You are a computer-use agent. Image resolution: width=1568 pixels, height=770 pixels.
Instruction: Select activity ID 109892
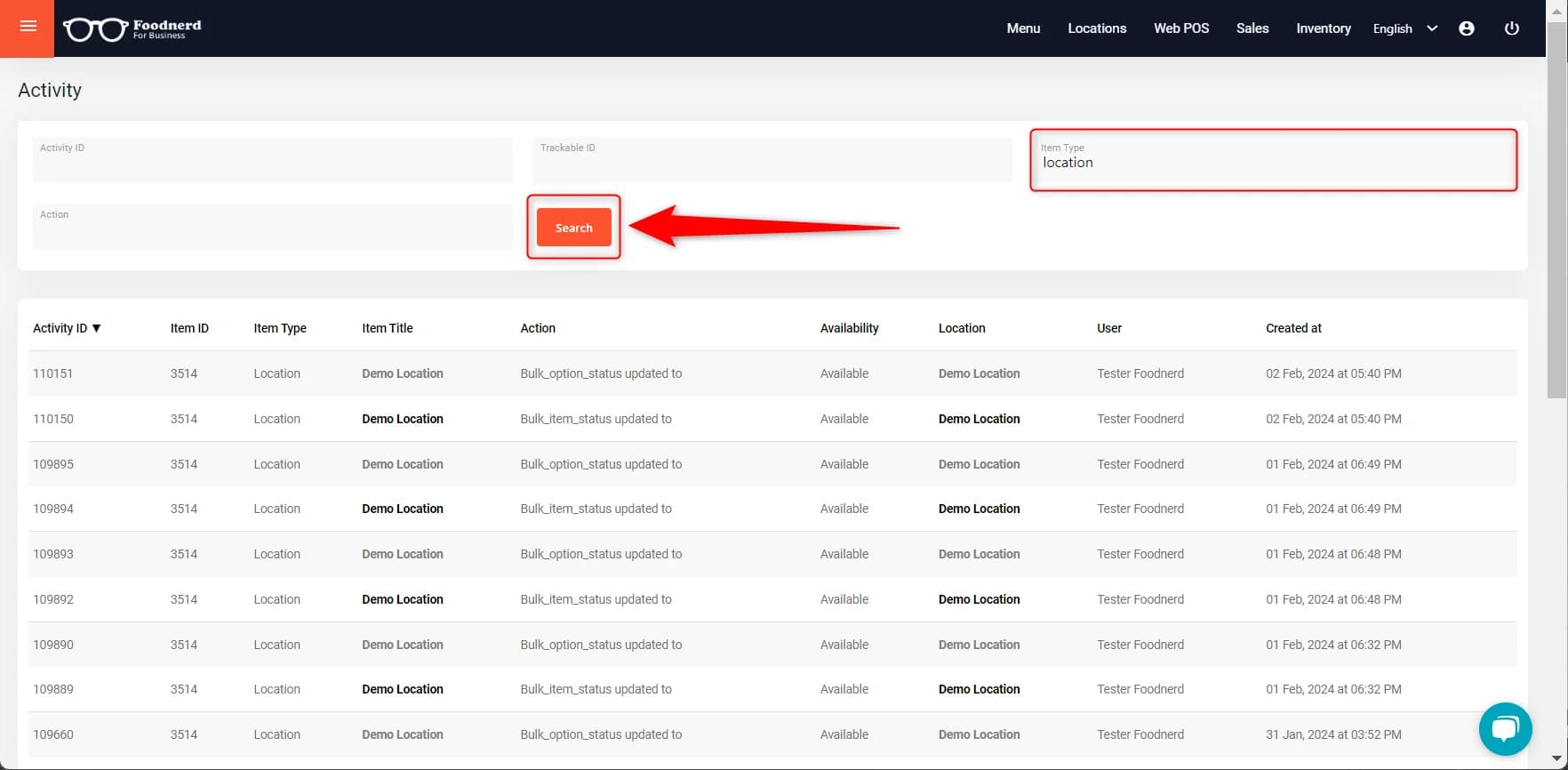53,599
